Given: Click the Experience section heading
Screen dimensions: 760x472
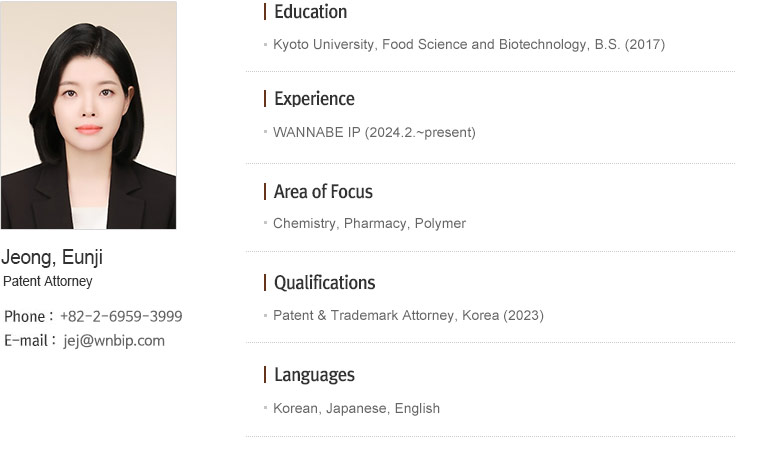Looking at the screenshot, I should coord(315,99).
